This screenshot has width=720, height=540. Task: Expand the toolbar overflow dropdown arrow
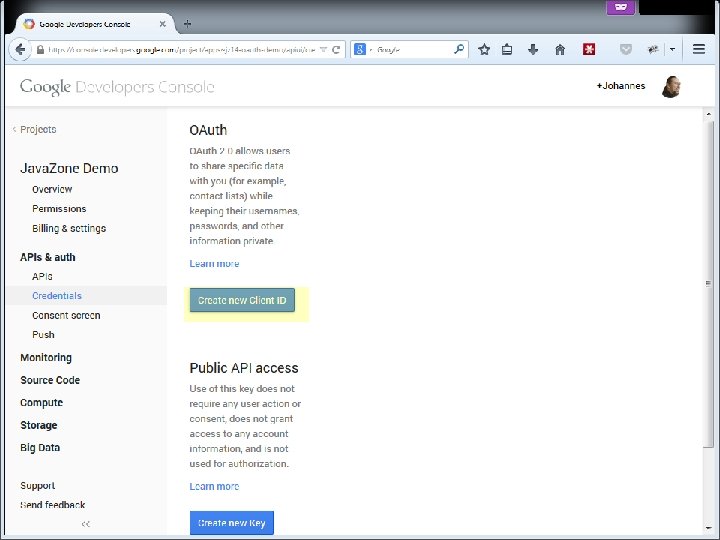[x=672, y=49]
